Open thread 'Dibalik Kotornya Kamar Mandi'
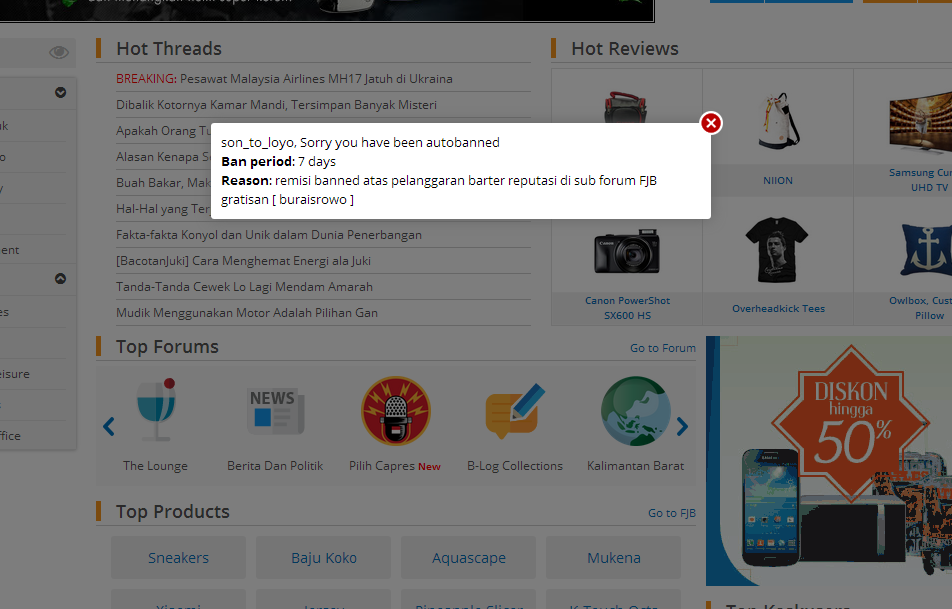The width and height of the screenshot is (952, 609). (x=276, y=105)
